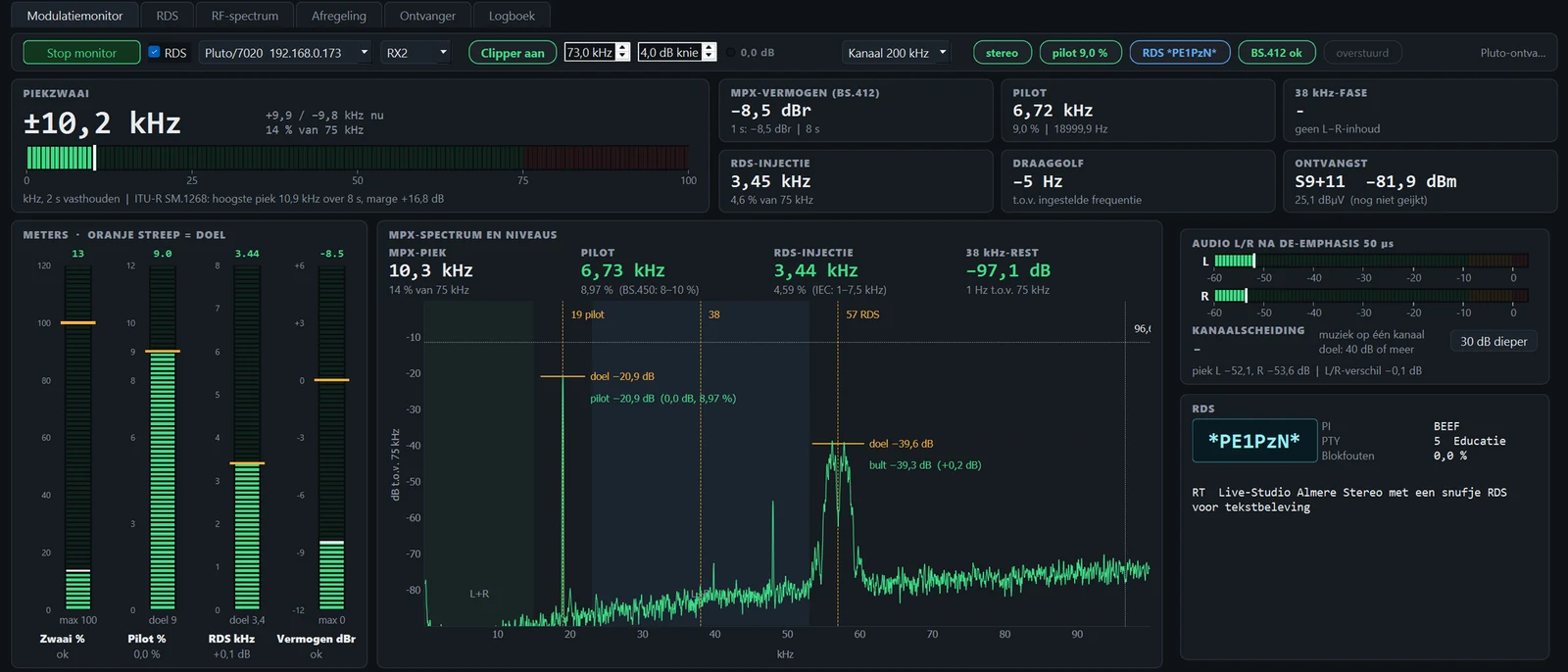This screenshot has height=672, width=1568.
Task: Toggle the RDS checkbox in the toolbar
Action: click(x=154, y=52)
